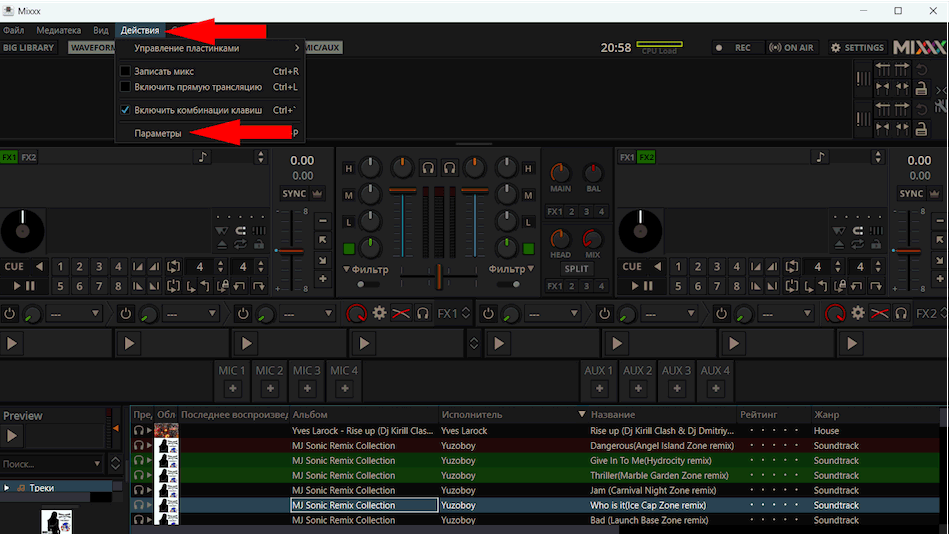950x534 pixels.
Task: Play the first sampler
Action: point(12,344)
